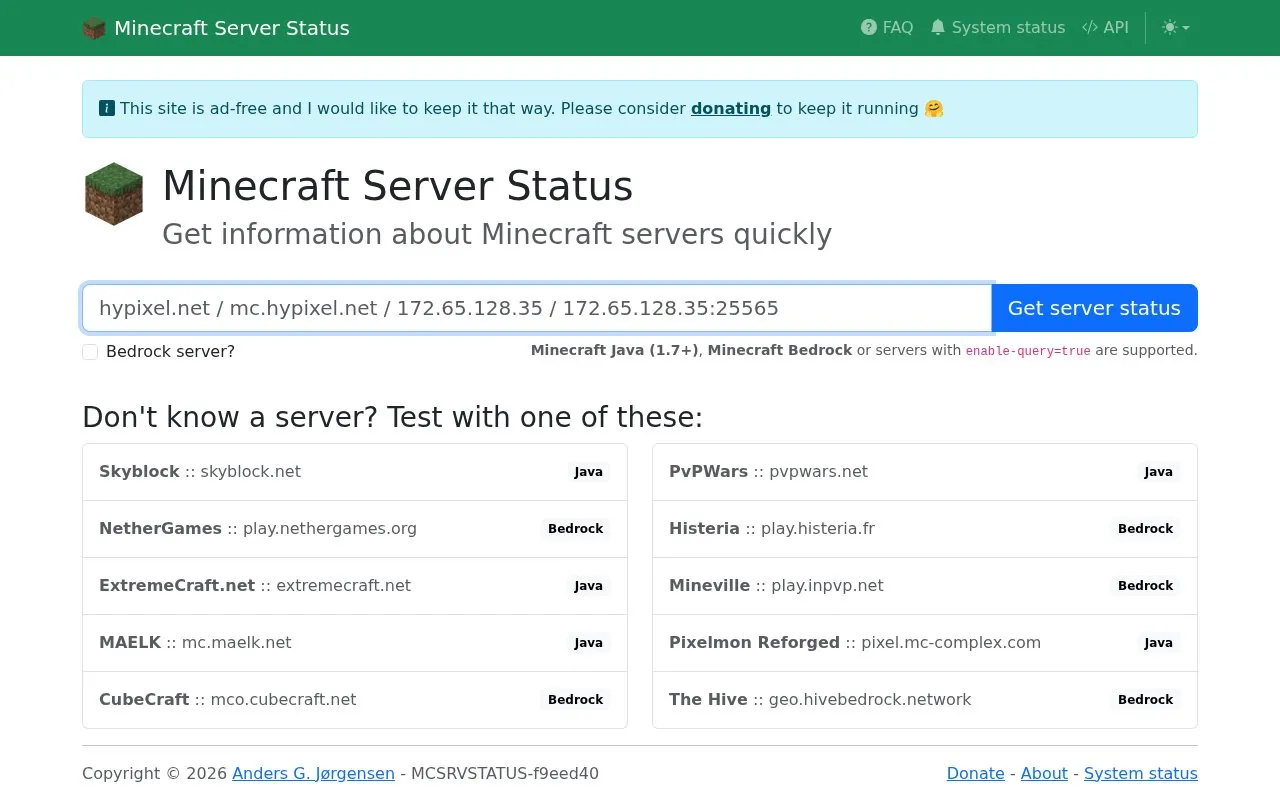Click the large grass block image
1280x800 pixels.
114,194
